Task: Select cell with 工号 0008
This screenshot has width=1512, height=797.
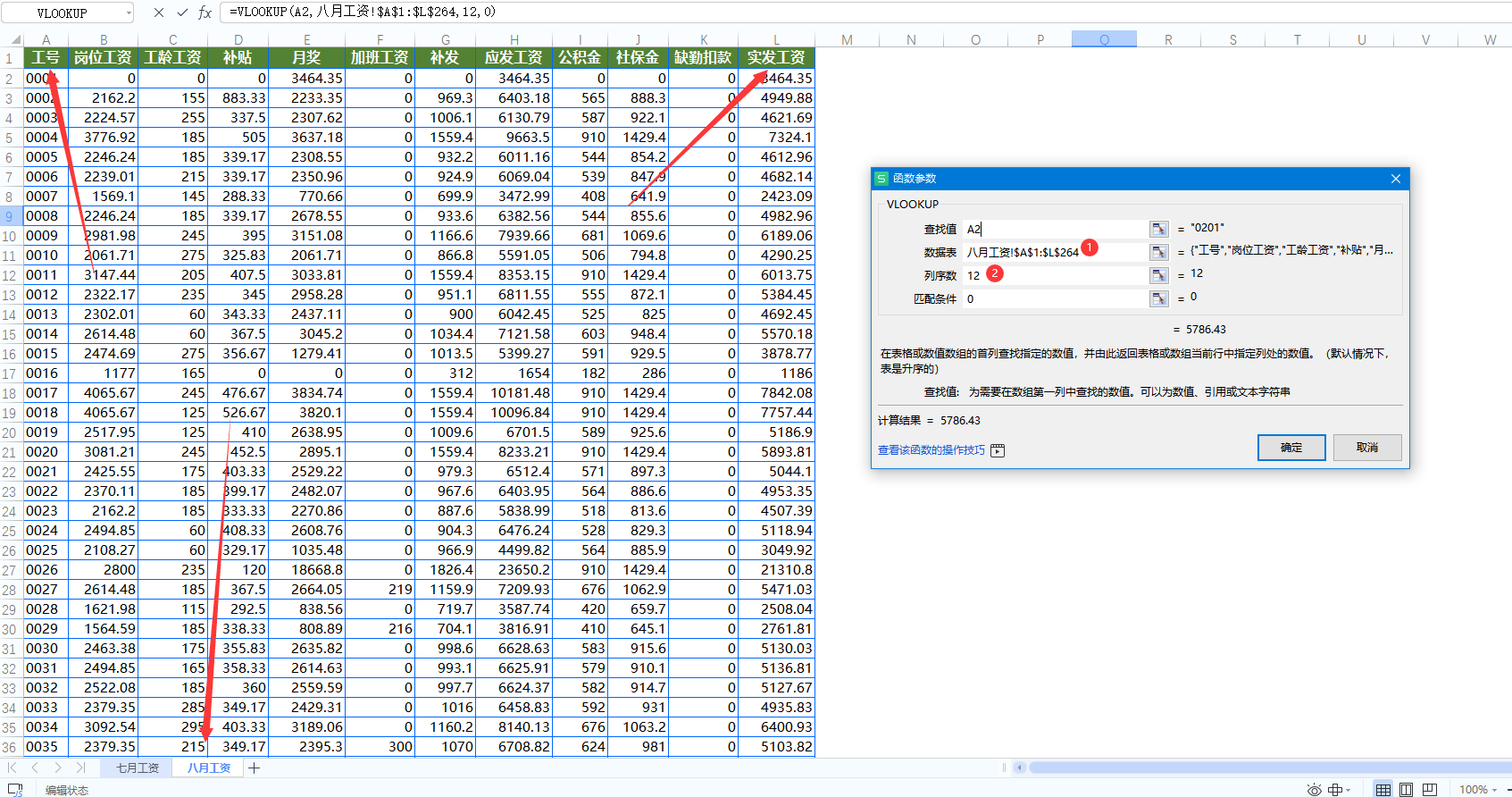Action: (x=46, y=216)
